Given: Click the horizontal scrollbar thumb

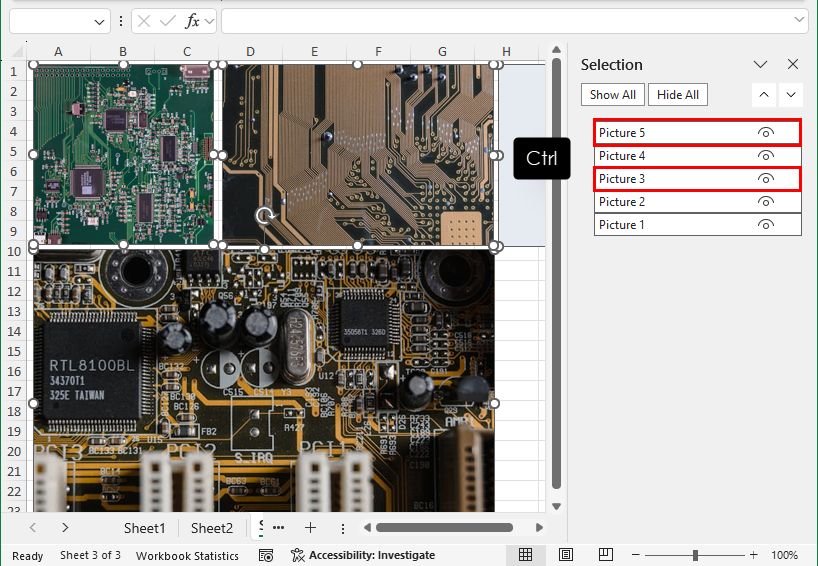Looking at the screenshot, I should tap(444, 527).
